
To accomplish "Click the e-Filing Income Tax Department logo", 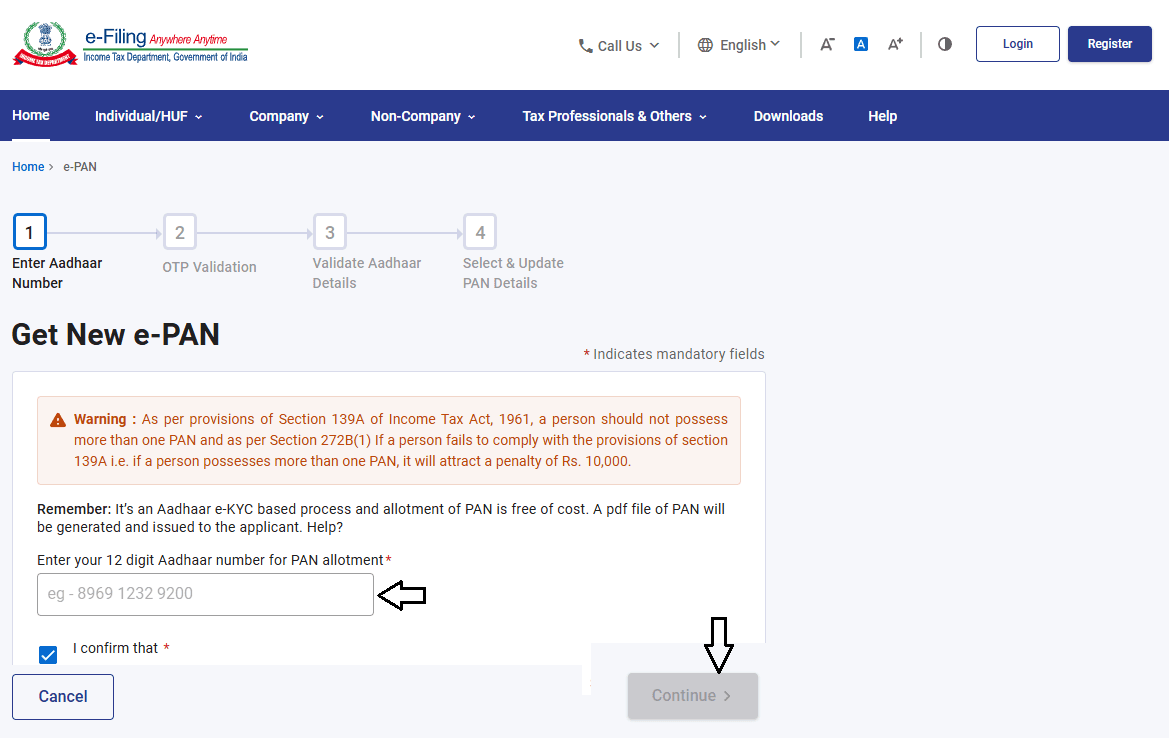I will (x=128, y=43).
